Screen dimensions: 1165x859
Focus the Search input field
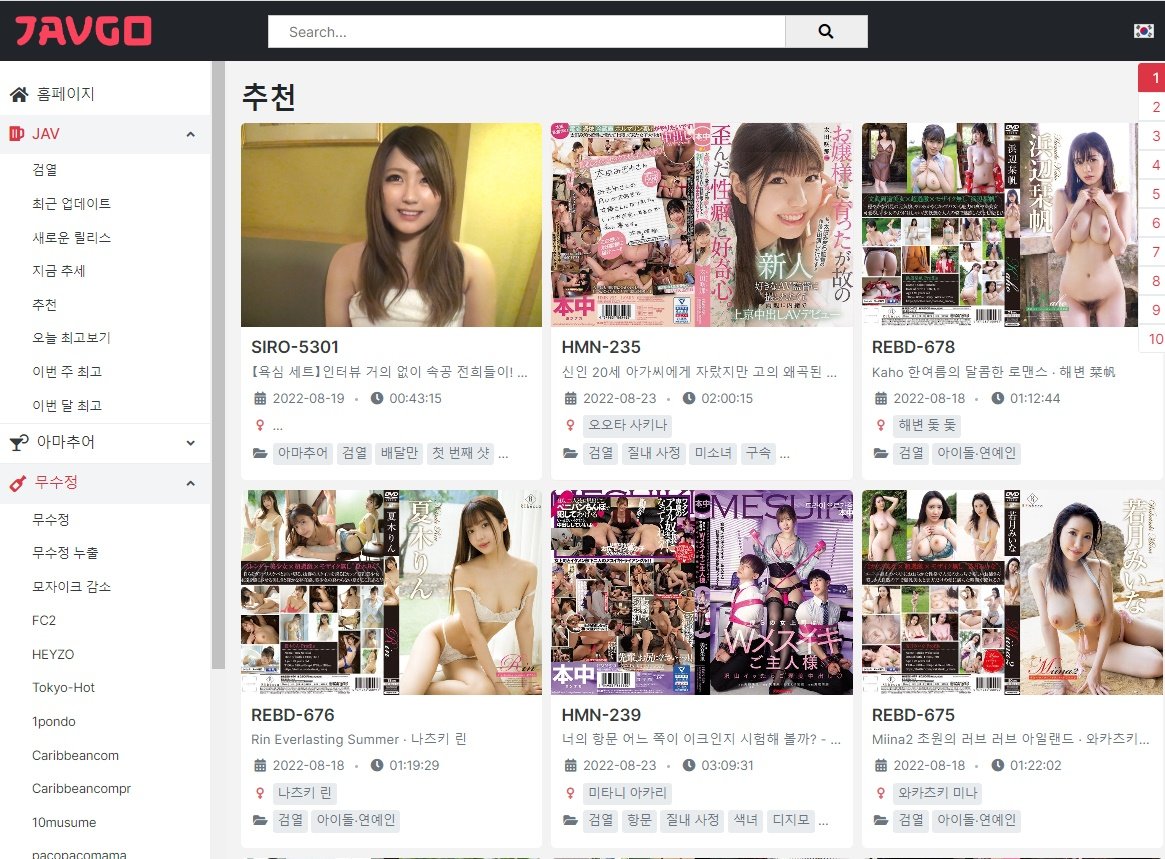(526, 32)
